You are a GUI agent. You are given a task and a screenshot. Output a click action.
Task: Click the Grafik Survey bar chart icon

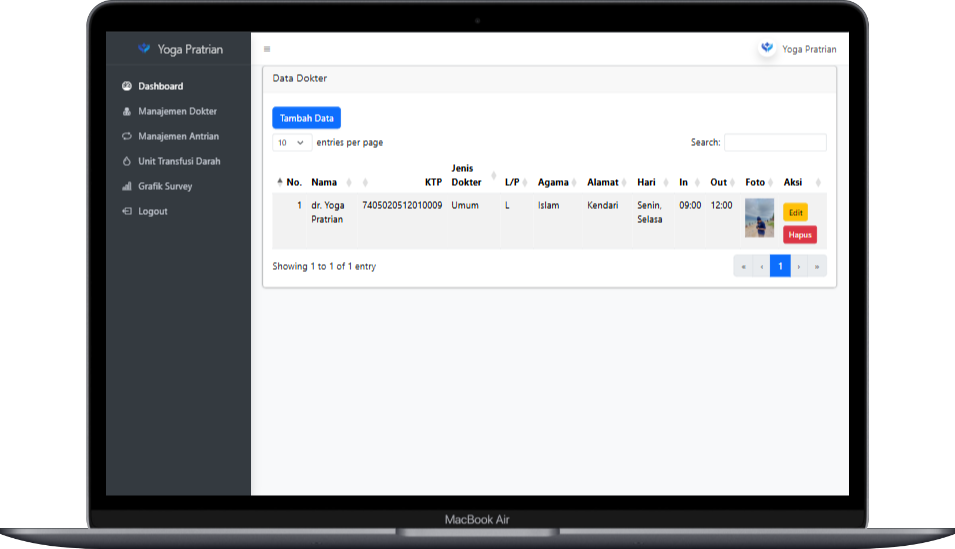click(127, 186)
